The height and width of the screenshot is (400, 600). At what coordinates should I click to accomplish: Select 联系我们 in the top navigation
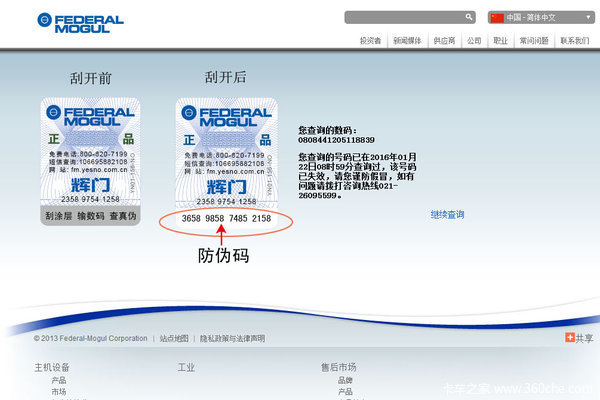[x=575, y=41]
